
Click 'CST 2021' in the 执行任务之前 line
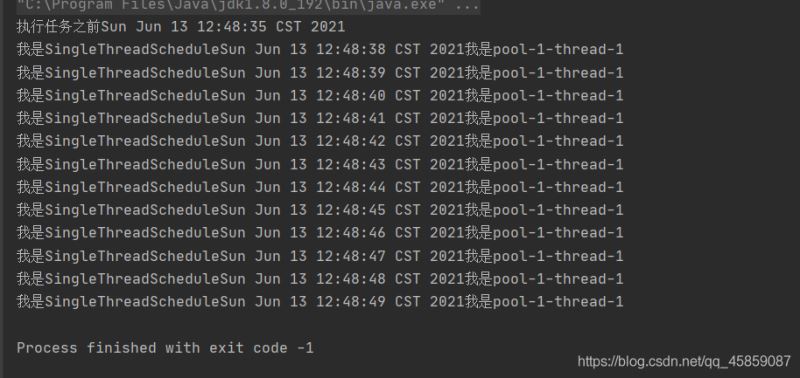click(x=310, y=27)
